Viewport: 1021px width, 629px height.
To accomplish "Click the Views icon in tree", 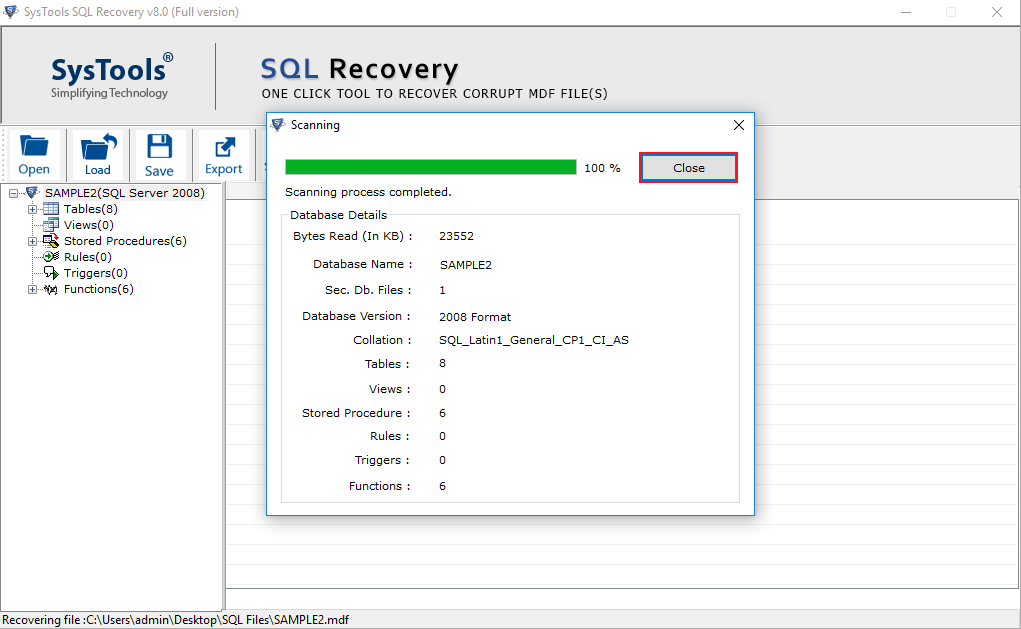I will 51,225.
